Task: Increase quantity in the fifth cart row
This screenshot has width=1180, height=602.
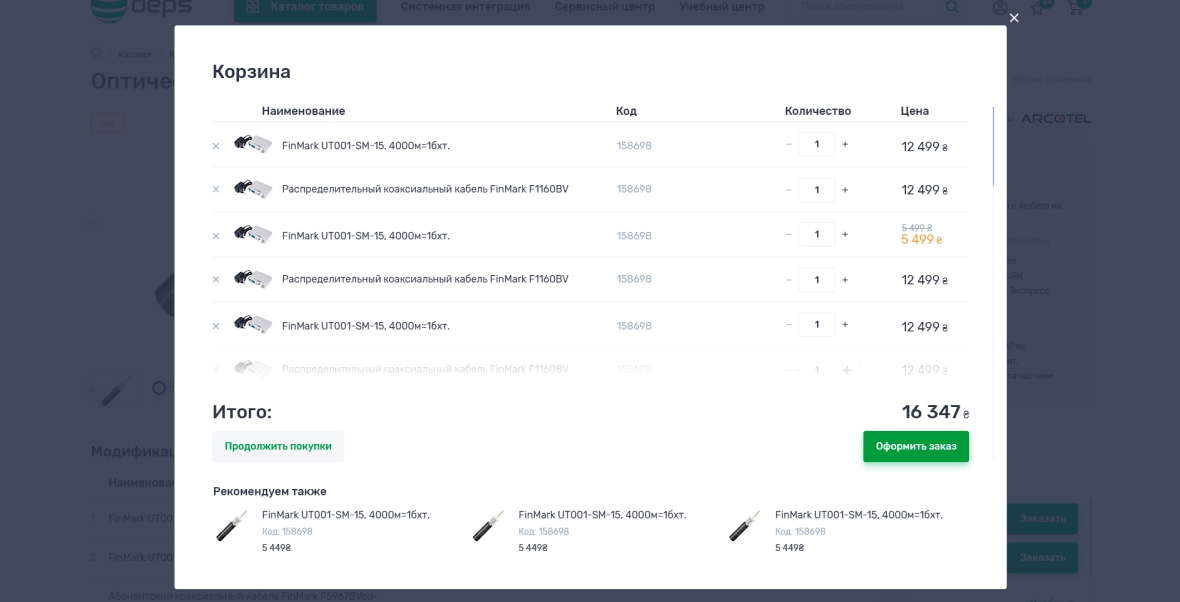Action: pos(845,324)
